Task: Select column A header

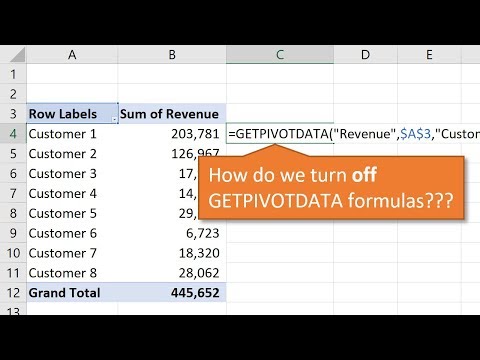Action: click(x=72, y=54)
